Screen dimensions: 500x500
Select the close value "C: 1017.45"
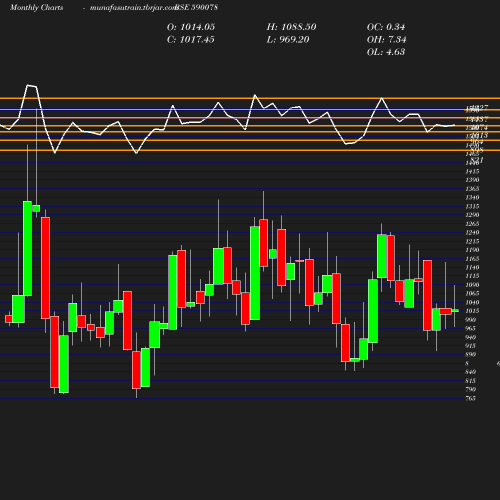coord(191,40)
